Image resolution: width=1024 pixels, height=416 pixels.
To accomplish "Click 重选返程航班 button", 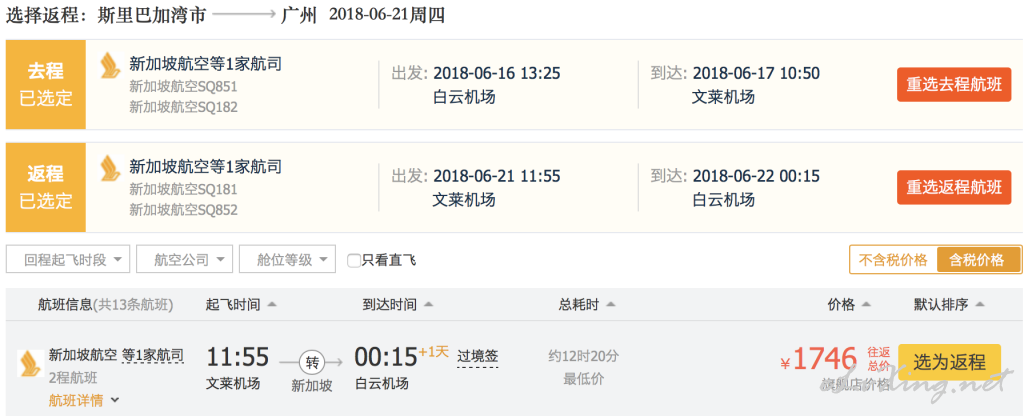I will pos(953,187).
